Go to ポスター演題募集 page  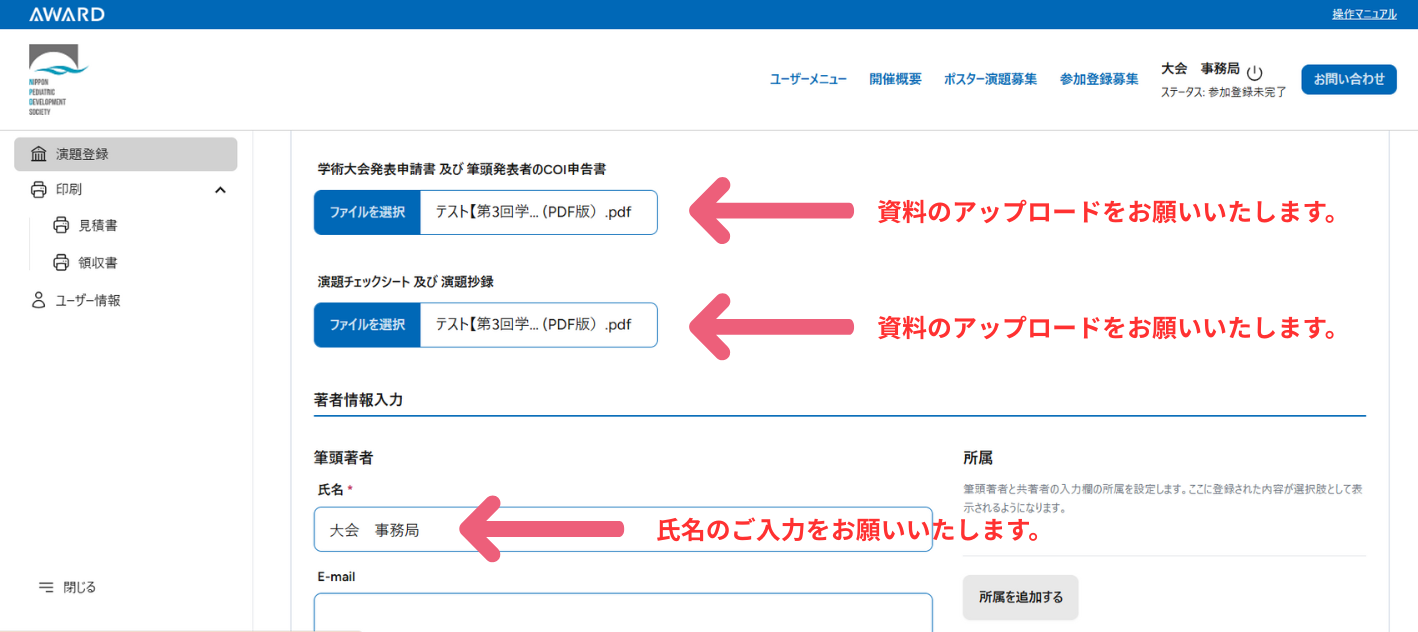(990, 79)
